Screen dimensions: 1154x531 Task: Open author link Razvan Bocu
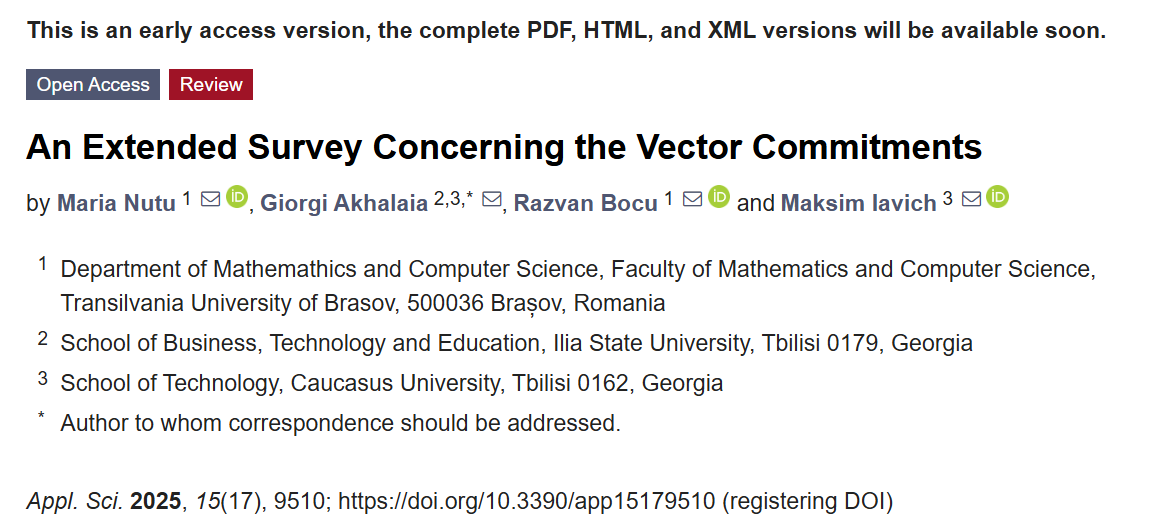[x=585, y=203]
